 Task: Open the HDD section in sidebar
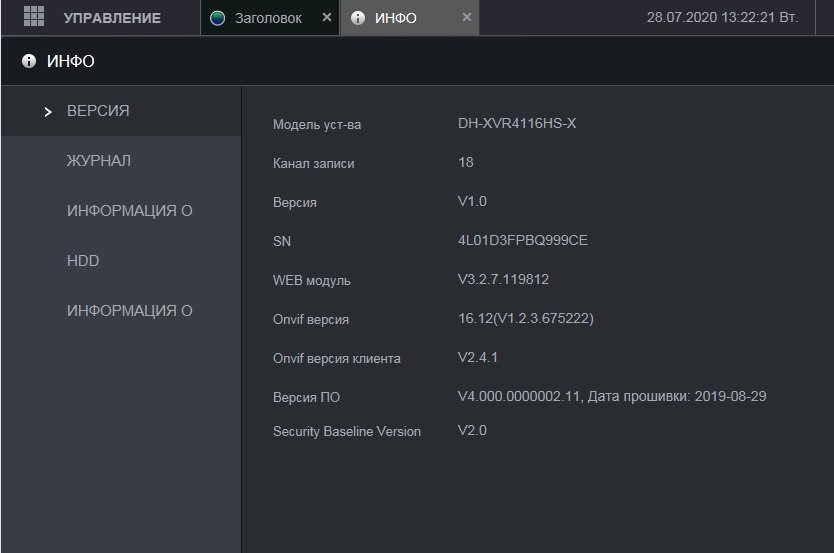pos(83,261)
